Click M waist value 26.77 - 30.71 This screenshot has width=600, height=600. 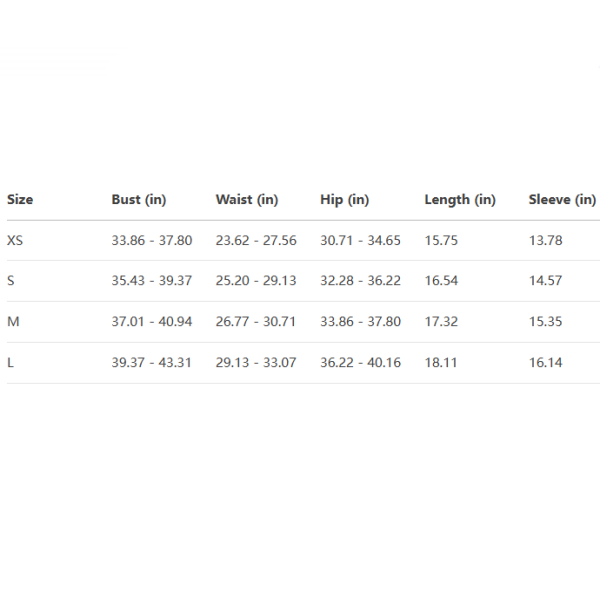(256, 322)
